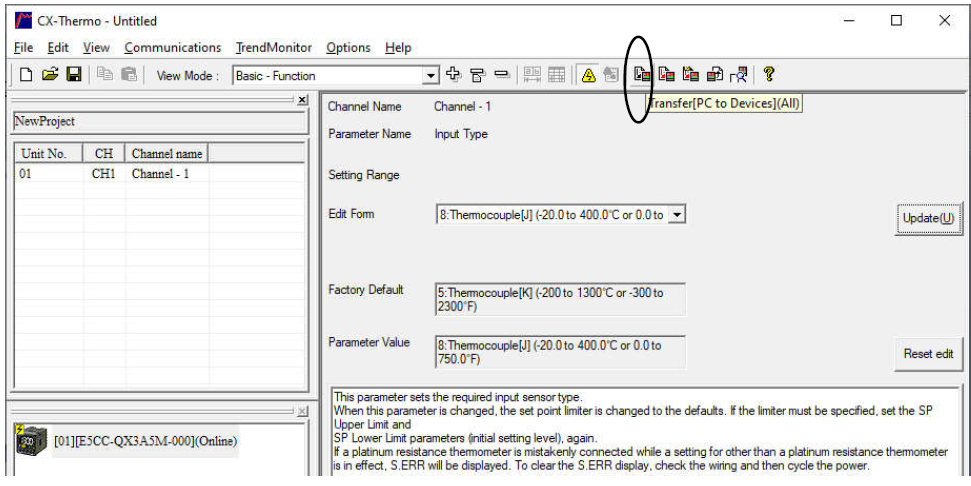Click the parameter description text box

(x=646, y=430)
